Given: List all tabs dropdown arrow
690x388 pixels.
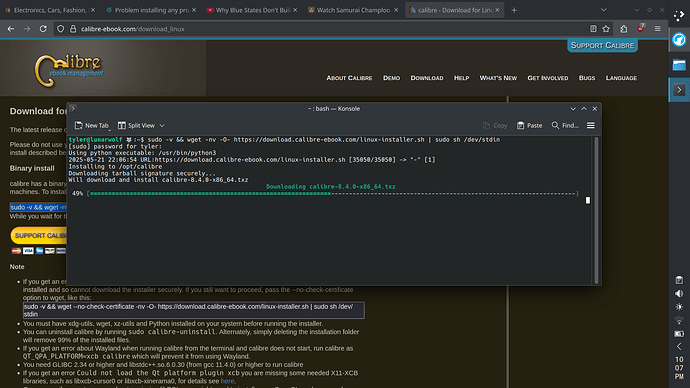Looking at the screenshot, I should tap(604, 10).
